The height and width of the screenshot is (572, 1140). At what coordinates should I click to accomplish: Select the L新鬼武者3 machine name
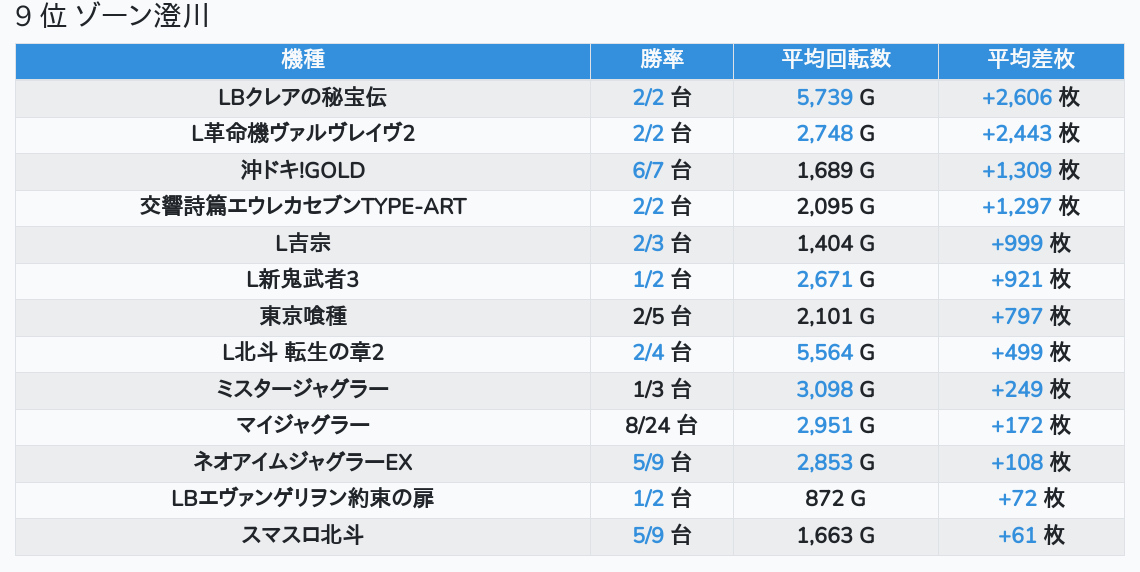[x=302, y=280]
